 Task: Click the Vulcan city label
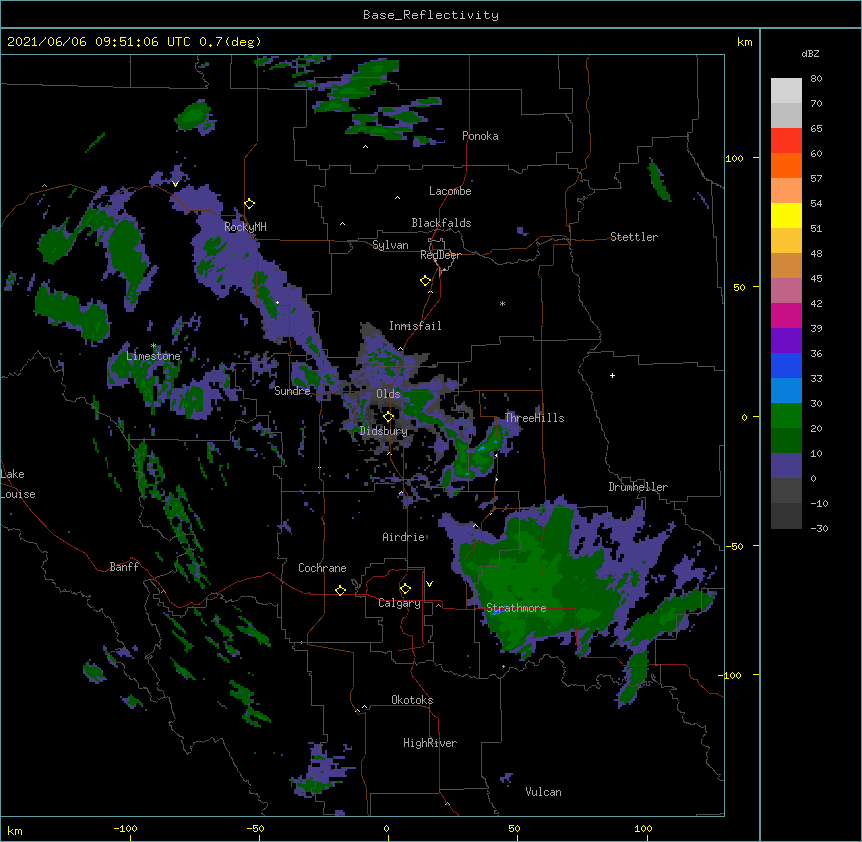tap(543, 792)
